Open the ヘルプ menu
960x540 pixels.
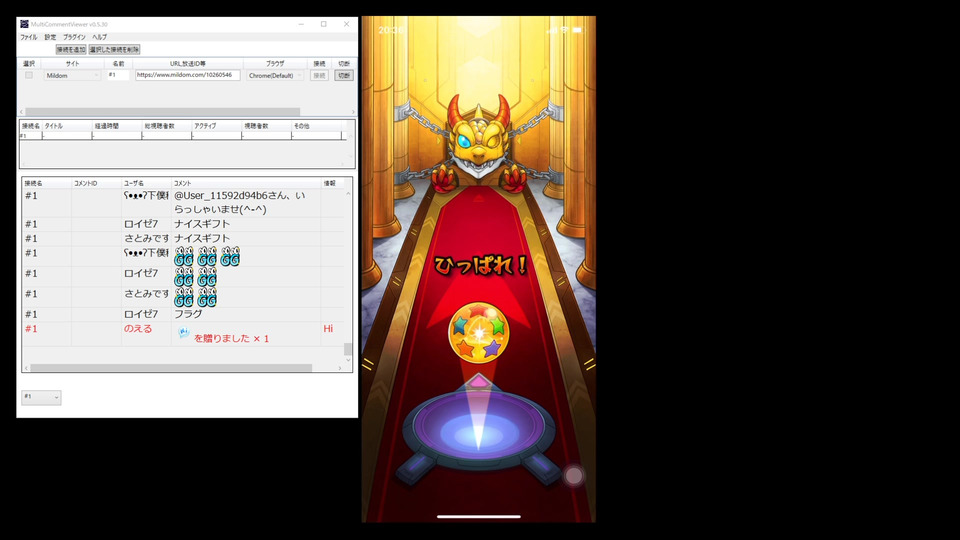tap(99, 37)
